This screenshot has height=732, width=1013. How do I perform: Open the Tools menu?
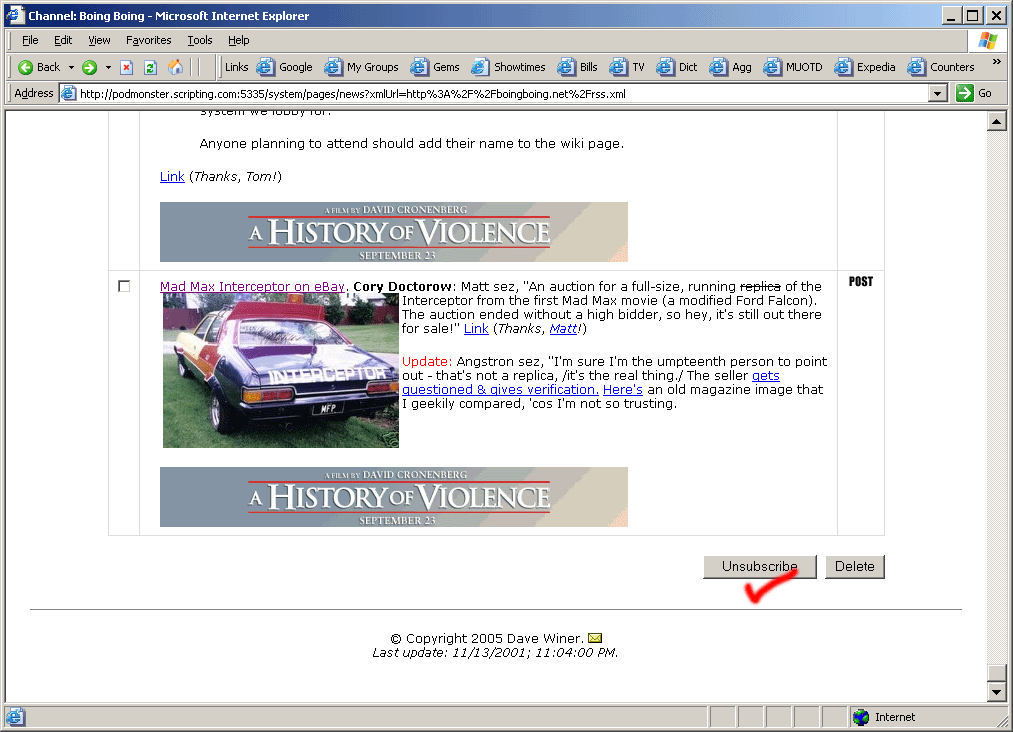coord(200,40)
